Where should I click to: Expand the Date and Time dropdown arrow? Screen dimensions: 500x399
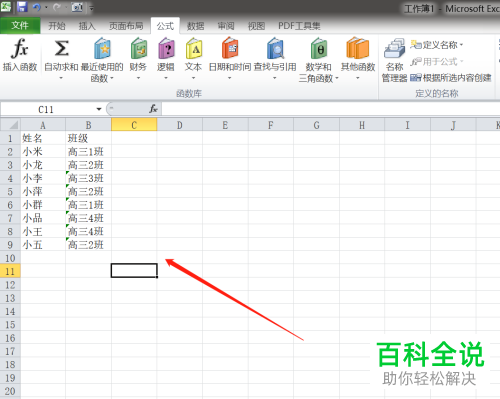(x=229, y=78)
